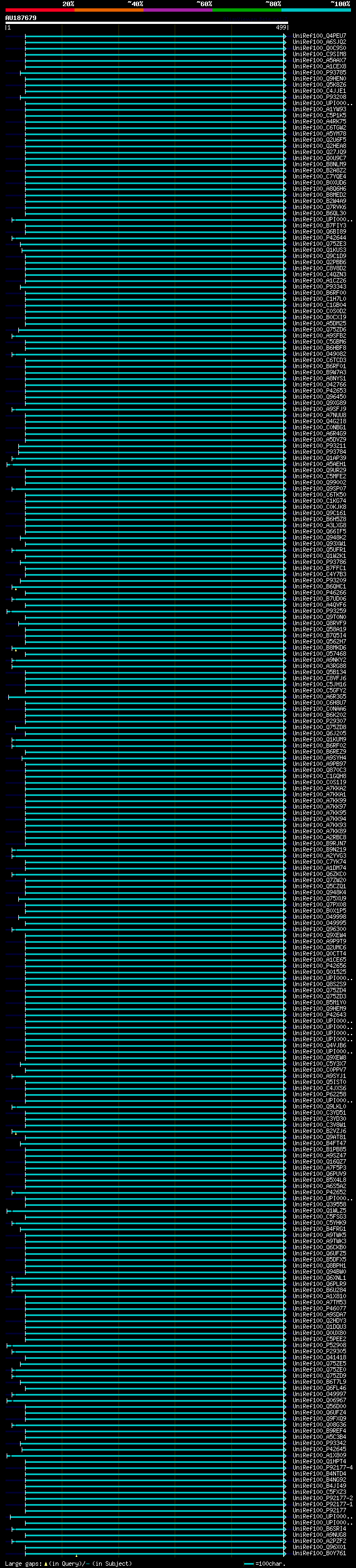
Task: Select hit UniRef100_Q9T0N0
Action: pos(319,617)
